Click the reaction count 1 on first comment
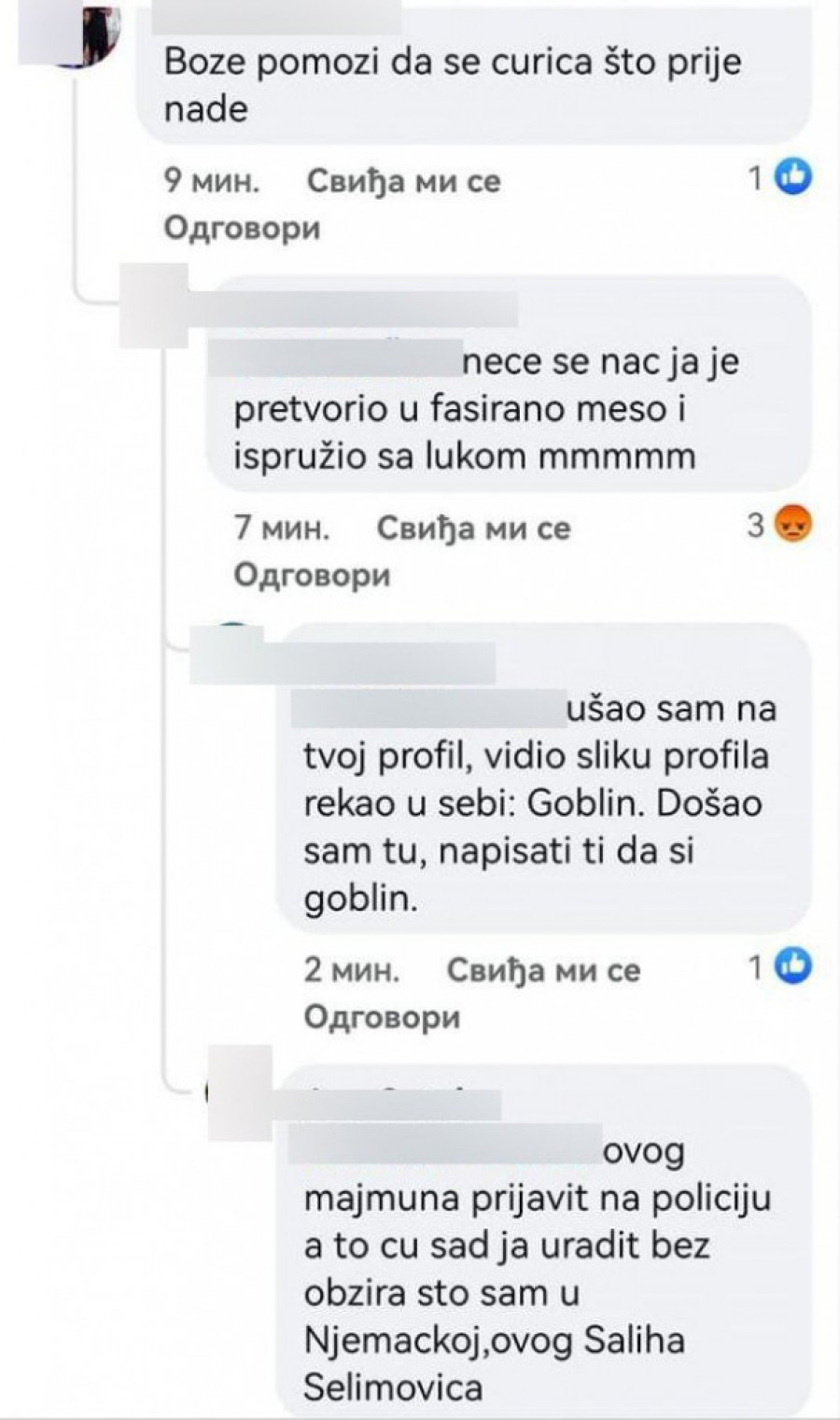Screen dimensions: 840x1420 (x=757, y=177)
